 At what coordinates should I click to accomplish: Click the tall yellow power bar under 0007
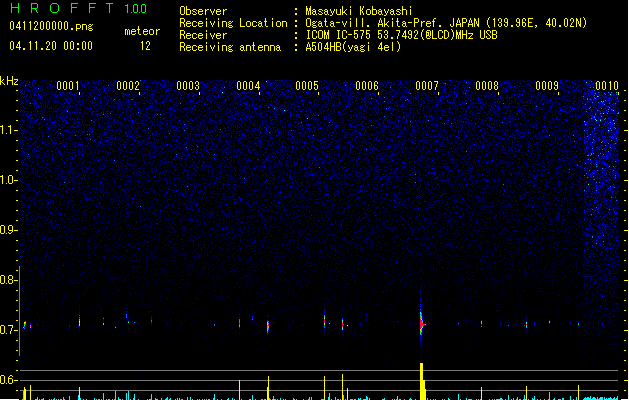(x=422, y=381)
